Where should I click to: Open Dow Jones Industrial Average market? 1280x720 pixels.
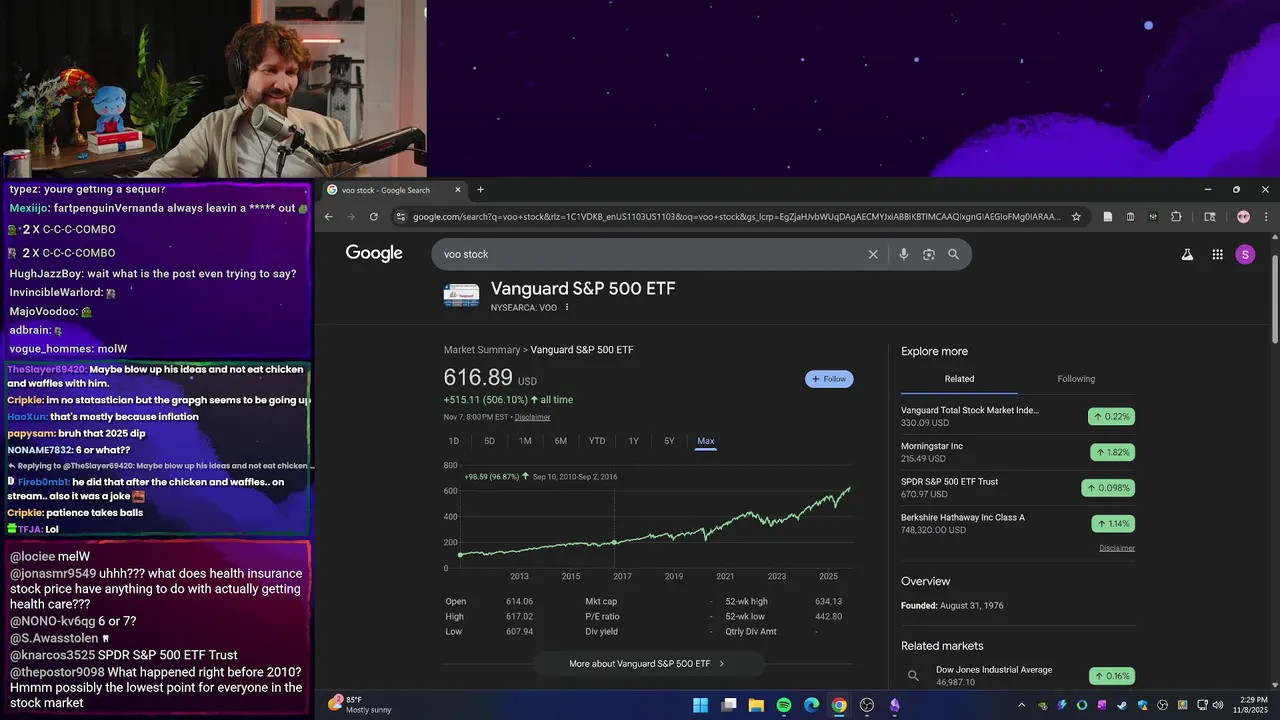pyautogui.click(x=1018, y=676)
